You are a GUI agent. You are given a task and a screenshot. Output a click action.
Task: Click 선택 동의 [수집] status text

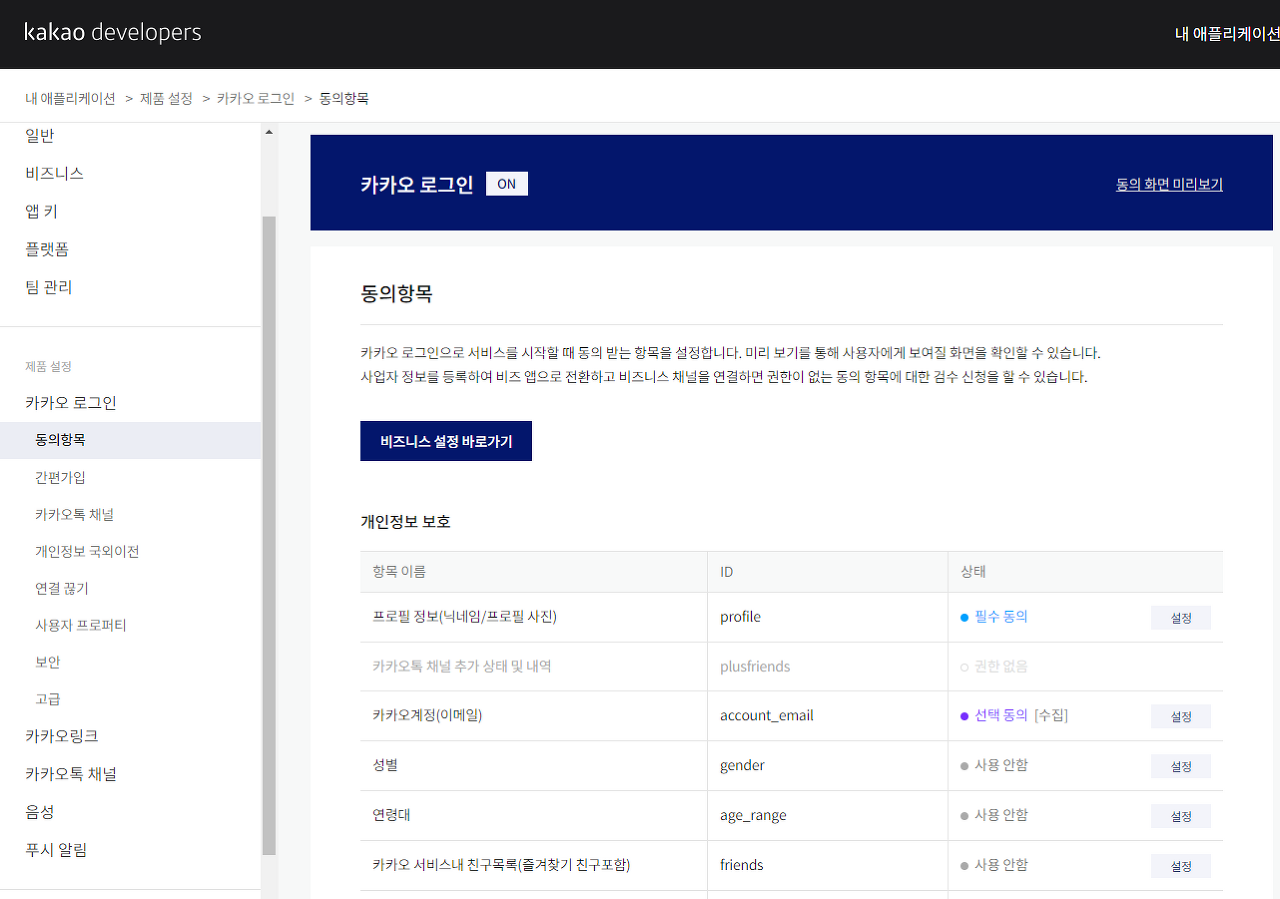pyautogui.click(x=1021, y=716)
